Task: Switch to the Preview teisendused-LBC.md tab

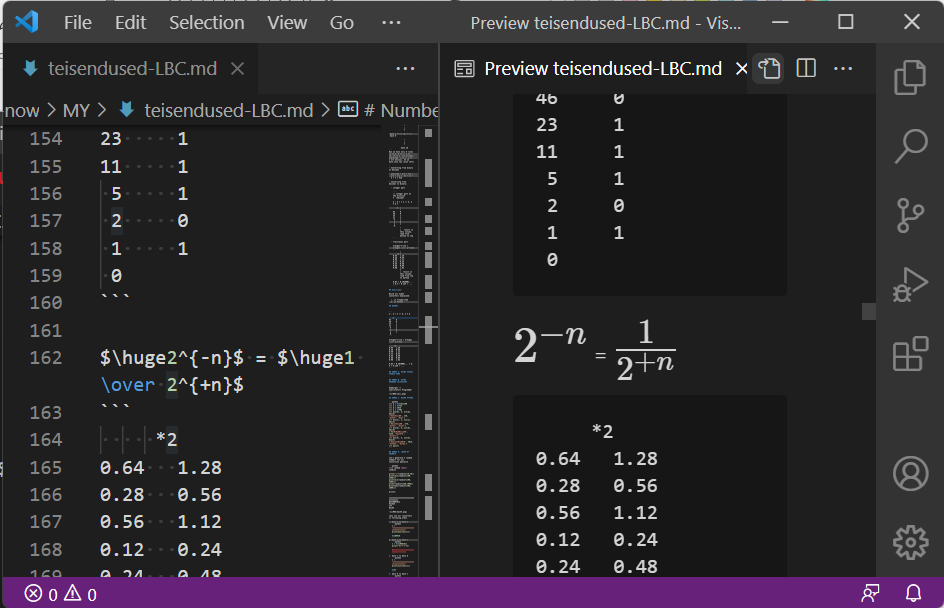Action: pos(603,69)
